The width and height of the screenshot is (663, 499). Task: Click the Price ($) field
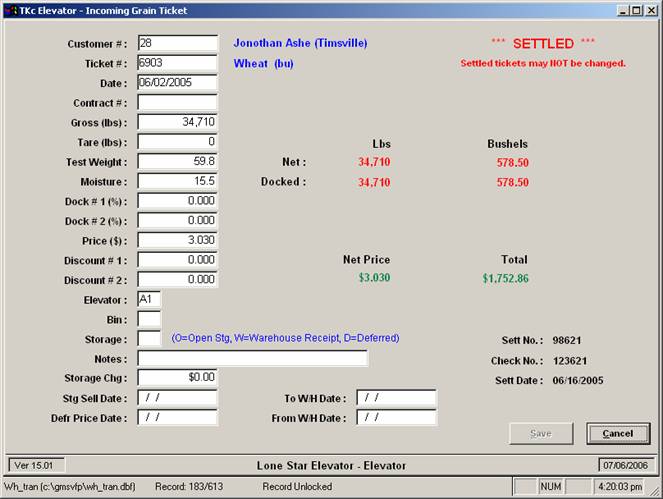click(177, 241)
